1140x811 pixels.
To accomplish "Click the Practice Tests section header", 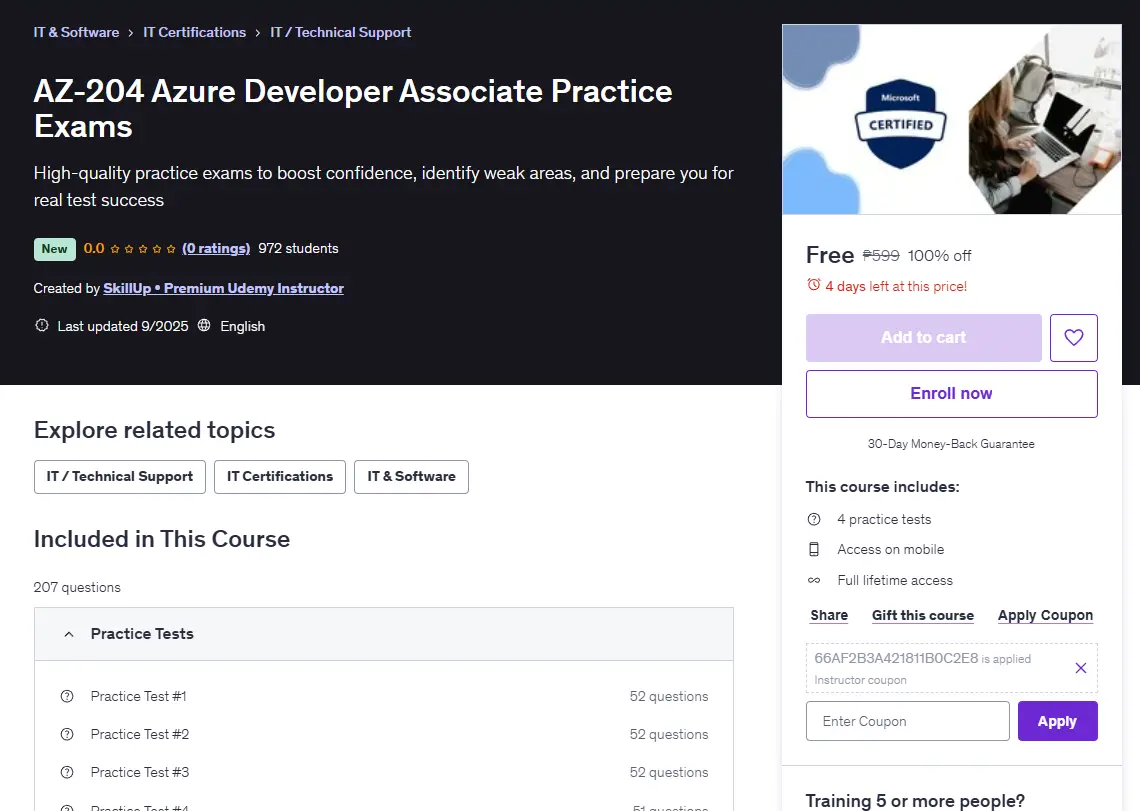I will coord(384,634).
